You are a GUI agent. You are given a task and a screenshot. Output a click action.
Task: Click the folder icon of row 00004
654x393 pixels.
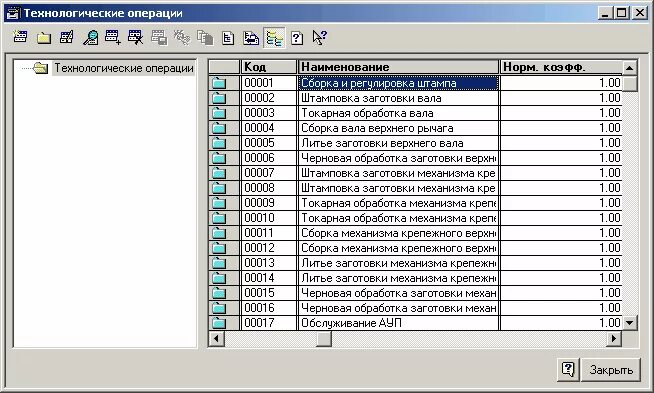pos(219,128)
